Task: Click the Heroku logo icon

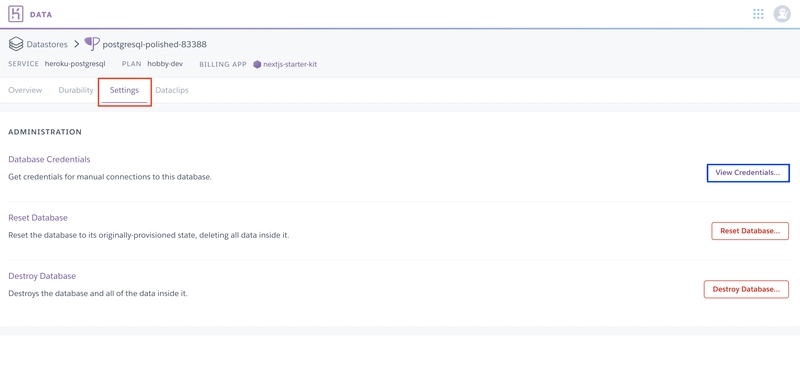Action: point(16,14)
